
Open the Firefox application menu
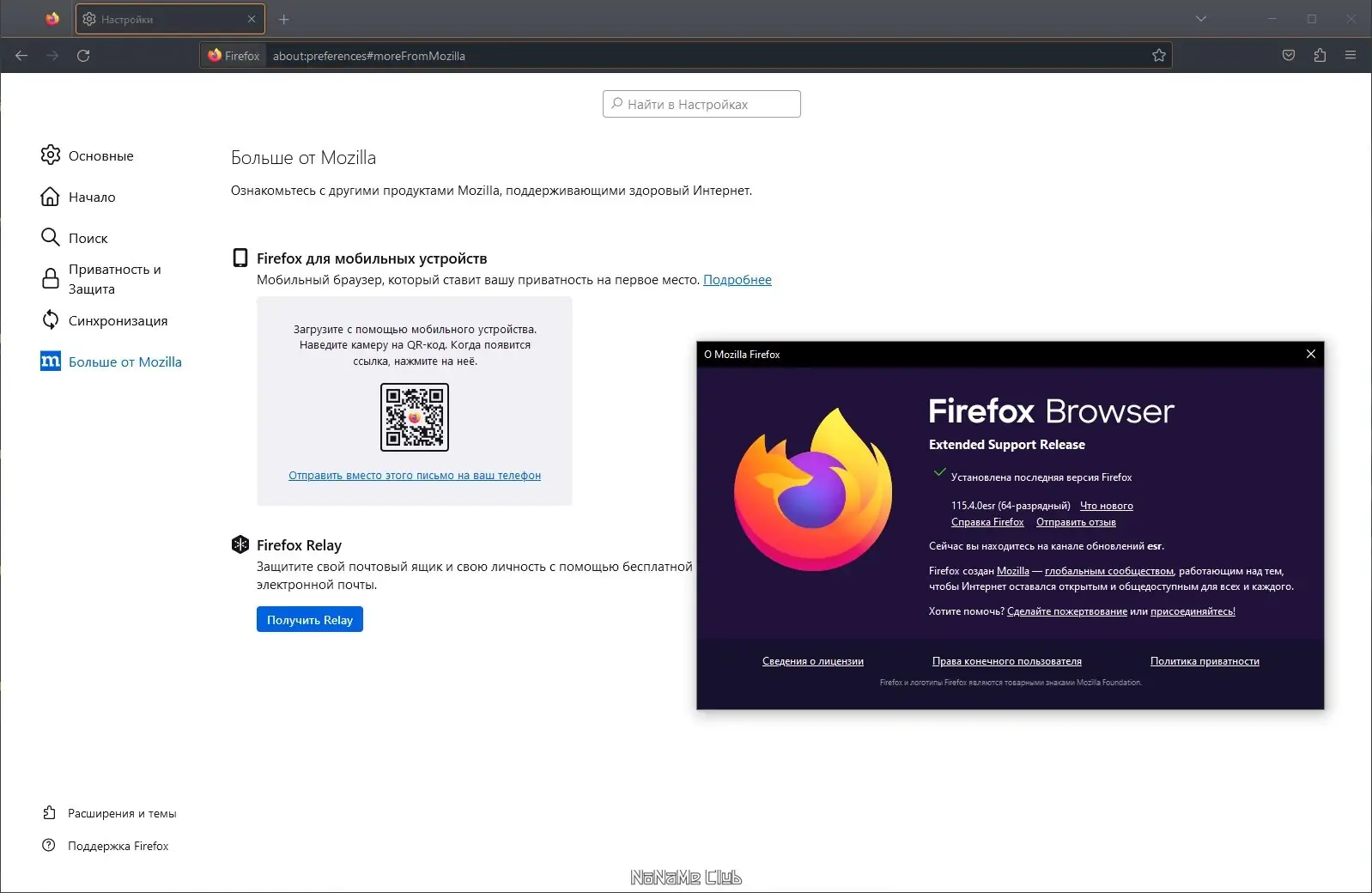click(1351, 56)
